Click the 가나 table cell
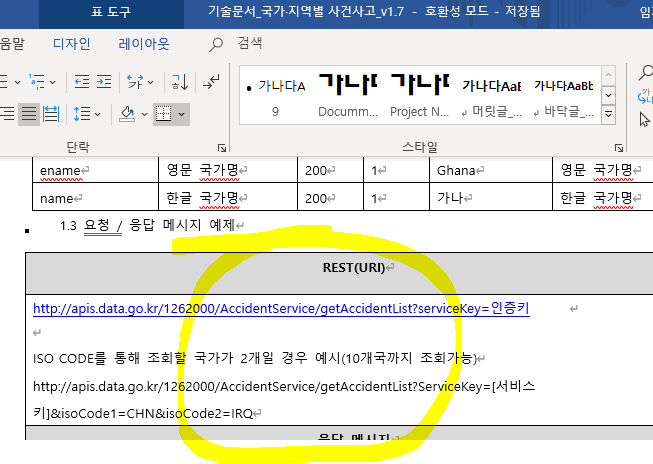 tap(491, 197)
